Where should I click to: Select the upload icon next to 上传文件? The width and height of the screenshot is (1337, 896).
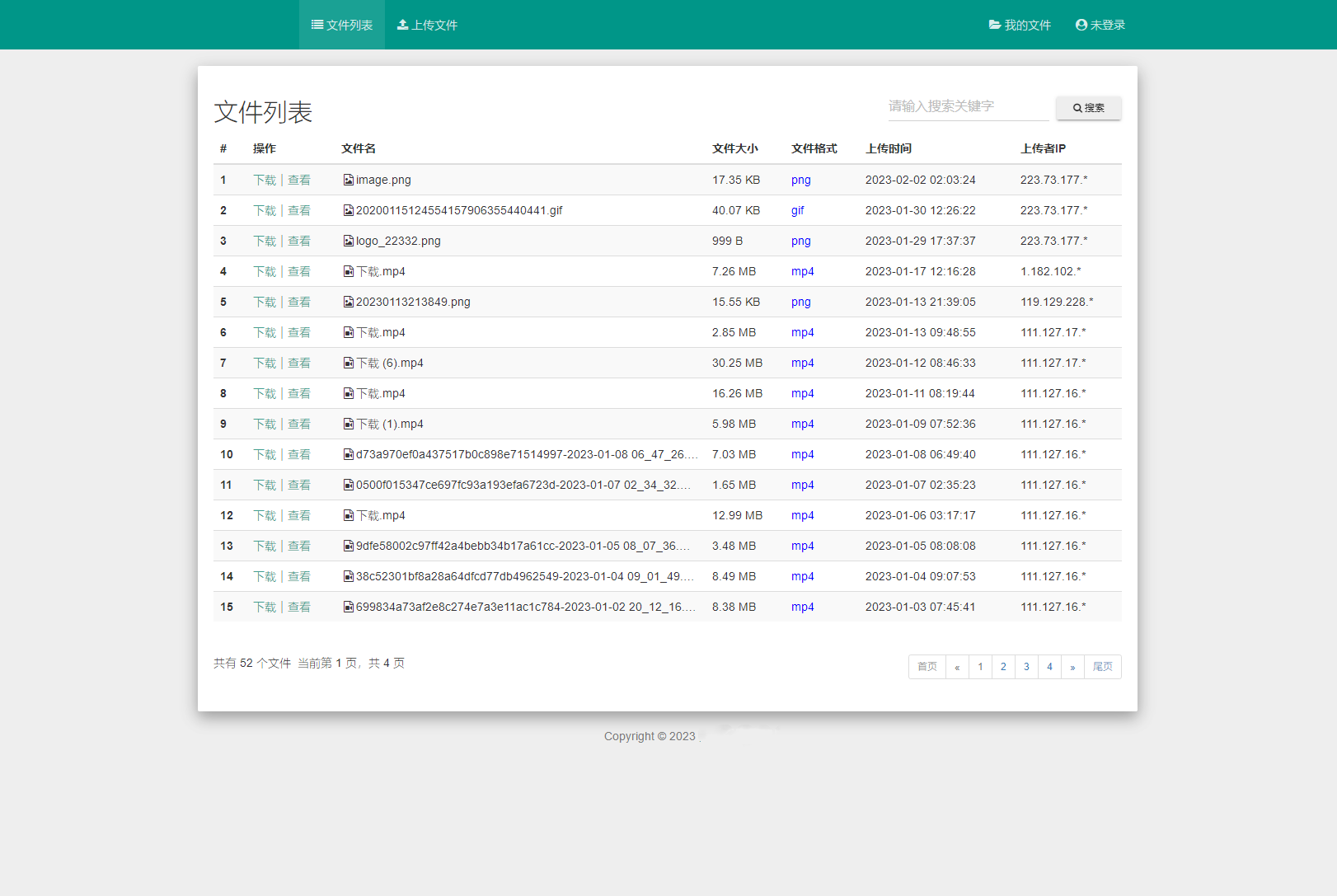[403, 25]
